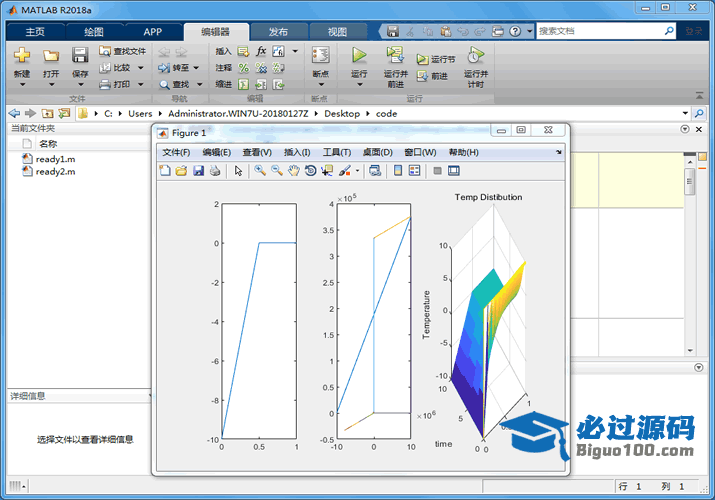Click the Print Figure icon in Figure toolbar
The image size is (715, 500).
pyautogui.click(x=215, y=171)
